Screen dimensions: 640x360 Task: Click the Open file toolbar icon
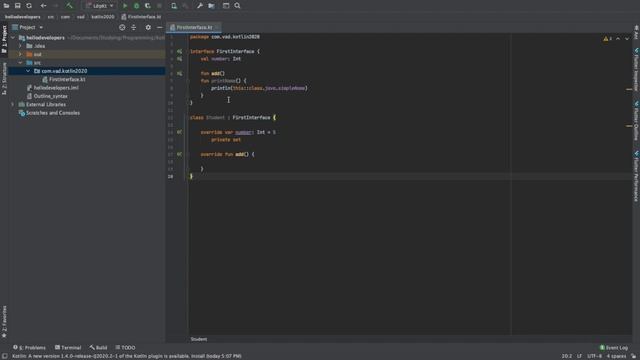(6, 6)
